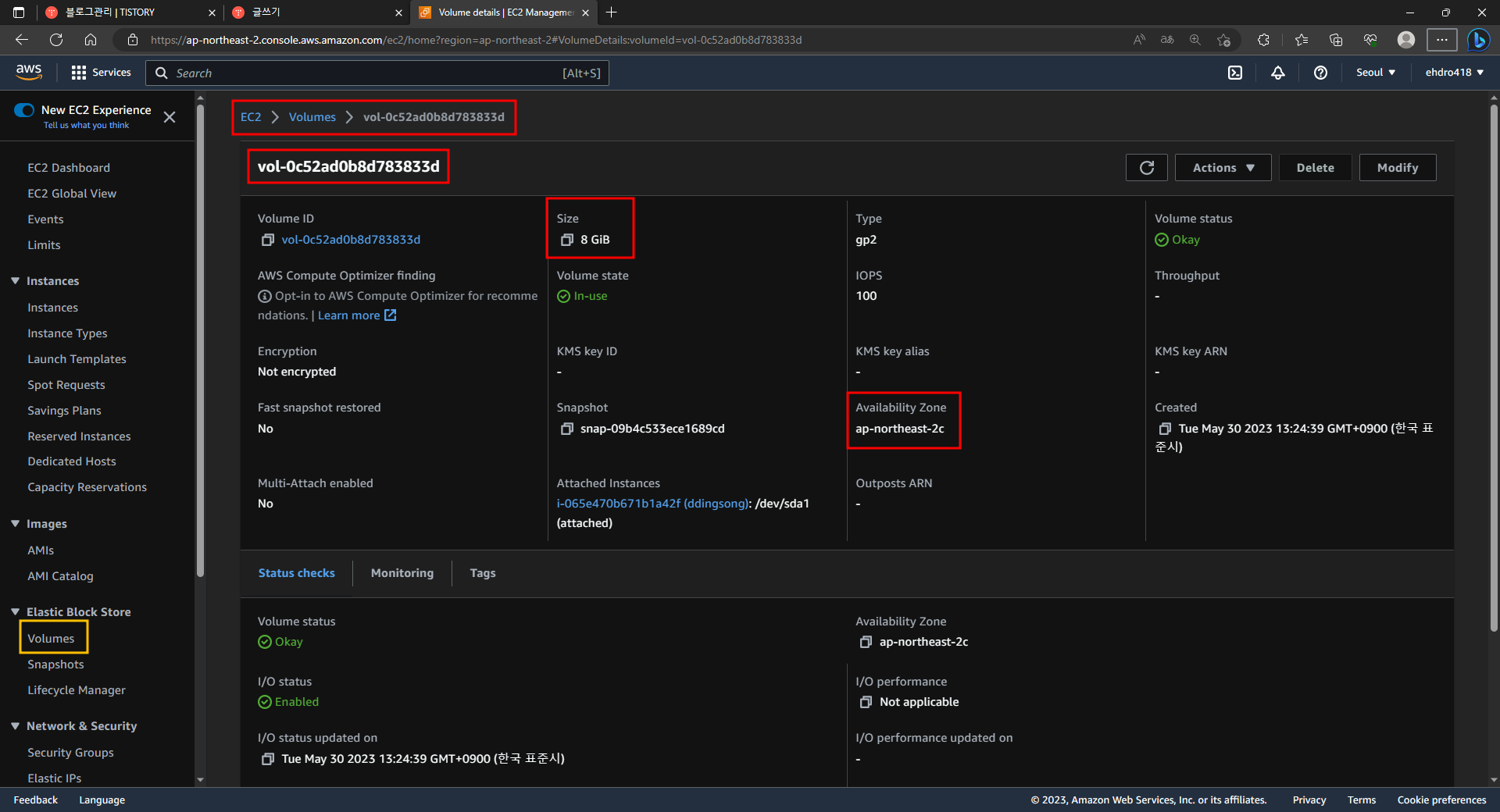Viewport: 1500px width, 812px height.
Task: Copy the snapshot ID snap-09b4c533ece1689cd
Action: [x=567, y=429]
